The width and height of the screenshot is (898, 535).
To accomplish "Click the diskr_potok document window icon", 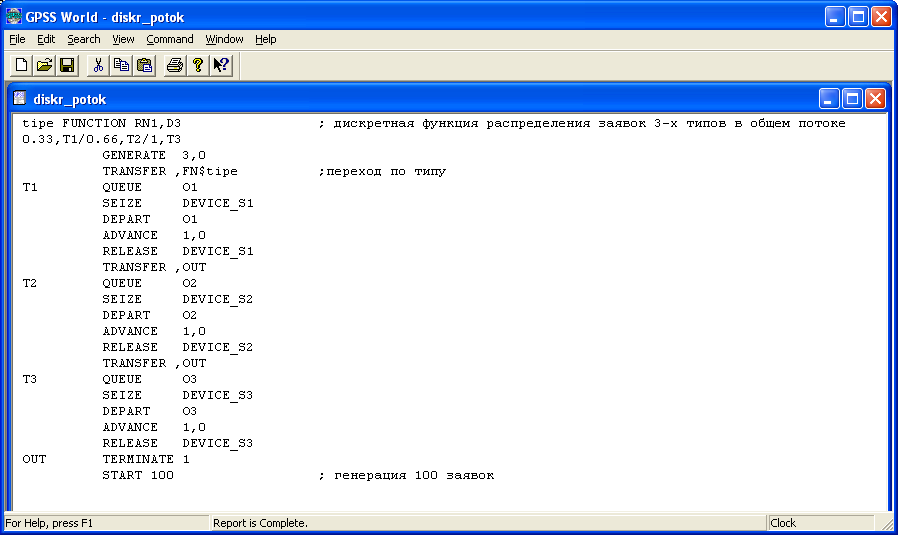I will point(19,99).
